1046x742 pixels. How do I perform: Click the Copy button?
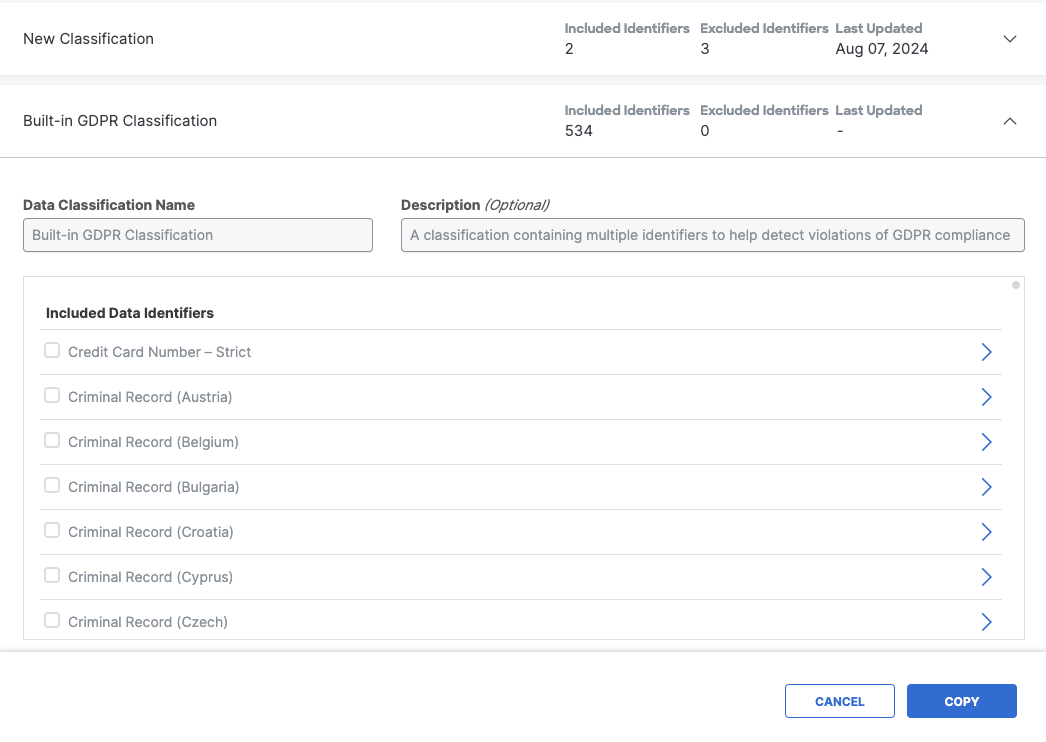point(961,701)
